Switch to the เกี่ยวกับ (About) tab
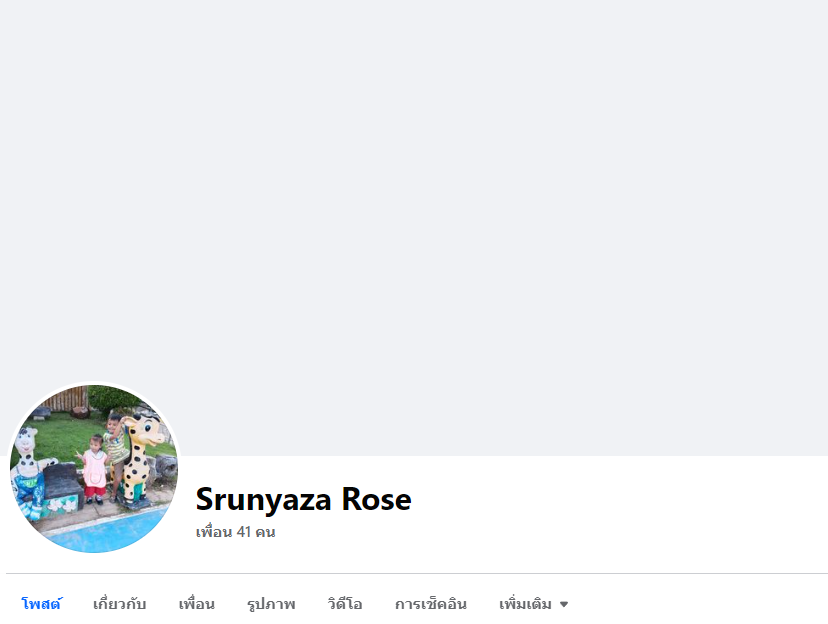 pyautogui.click(x=119, y=603)
